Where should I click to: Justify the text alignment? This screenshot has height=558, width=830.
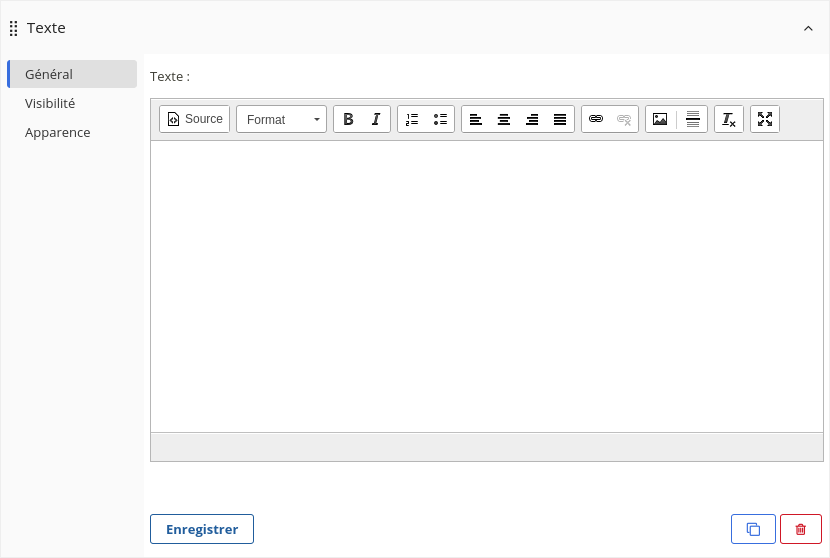[560, 119]
